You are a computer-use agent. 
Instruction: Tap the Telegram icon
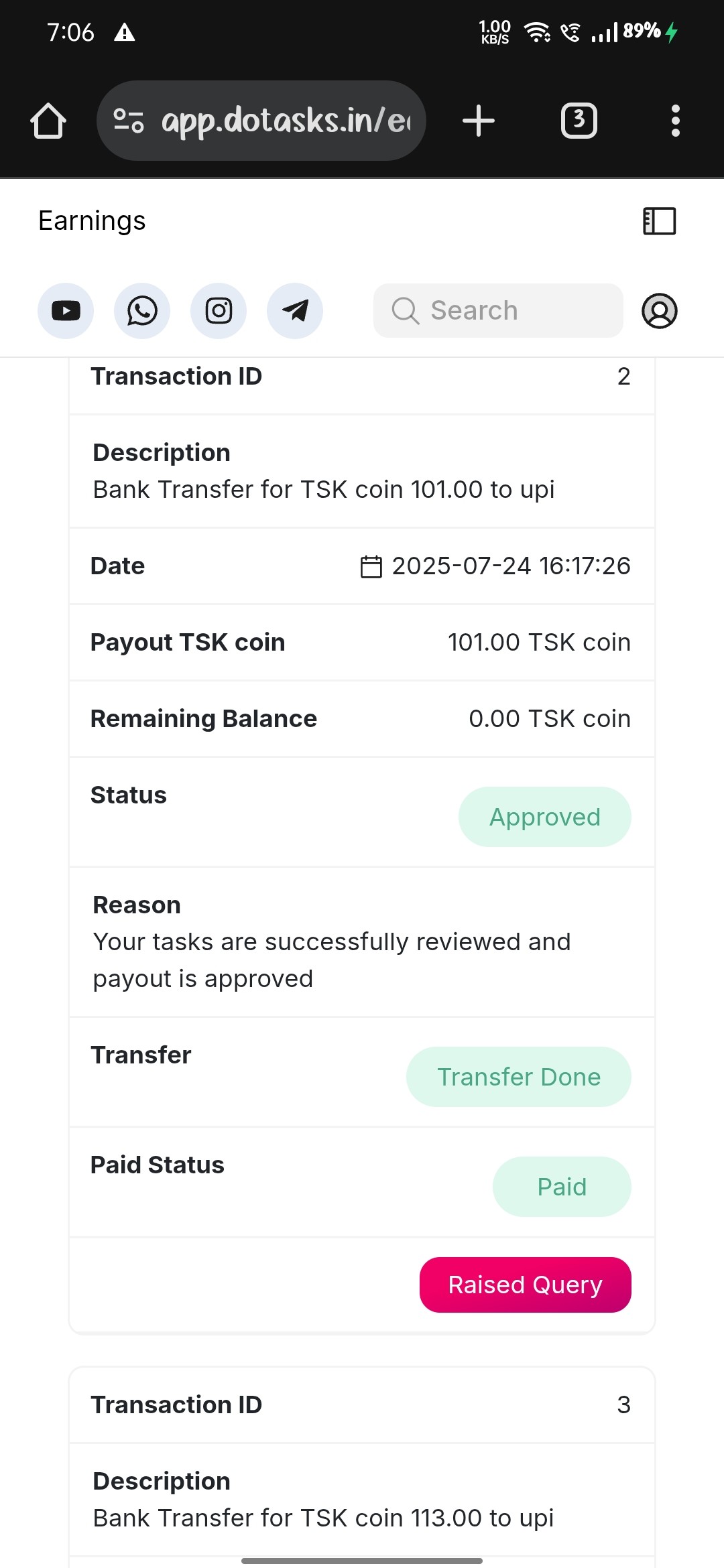[295, 311]
